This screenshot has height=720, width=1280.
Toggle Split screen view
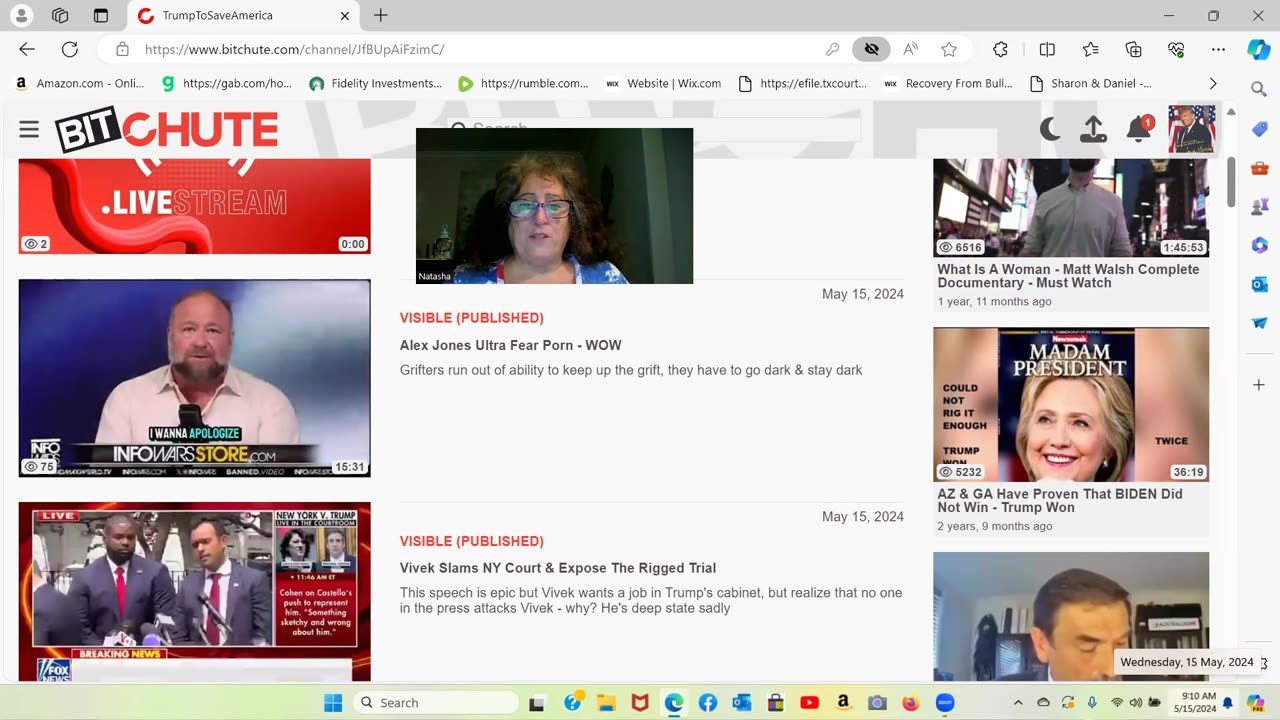1047,49
